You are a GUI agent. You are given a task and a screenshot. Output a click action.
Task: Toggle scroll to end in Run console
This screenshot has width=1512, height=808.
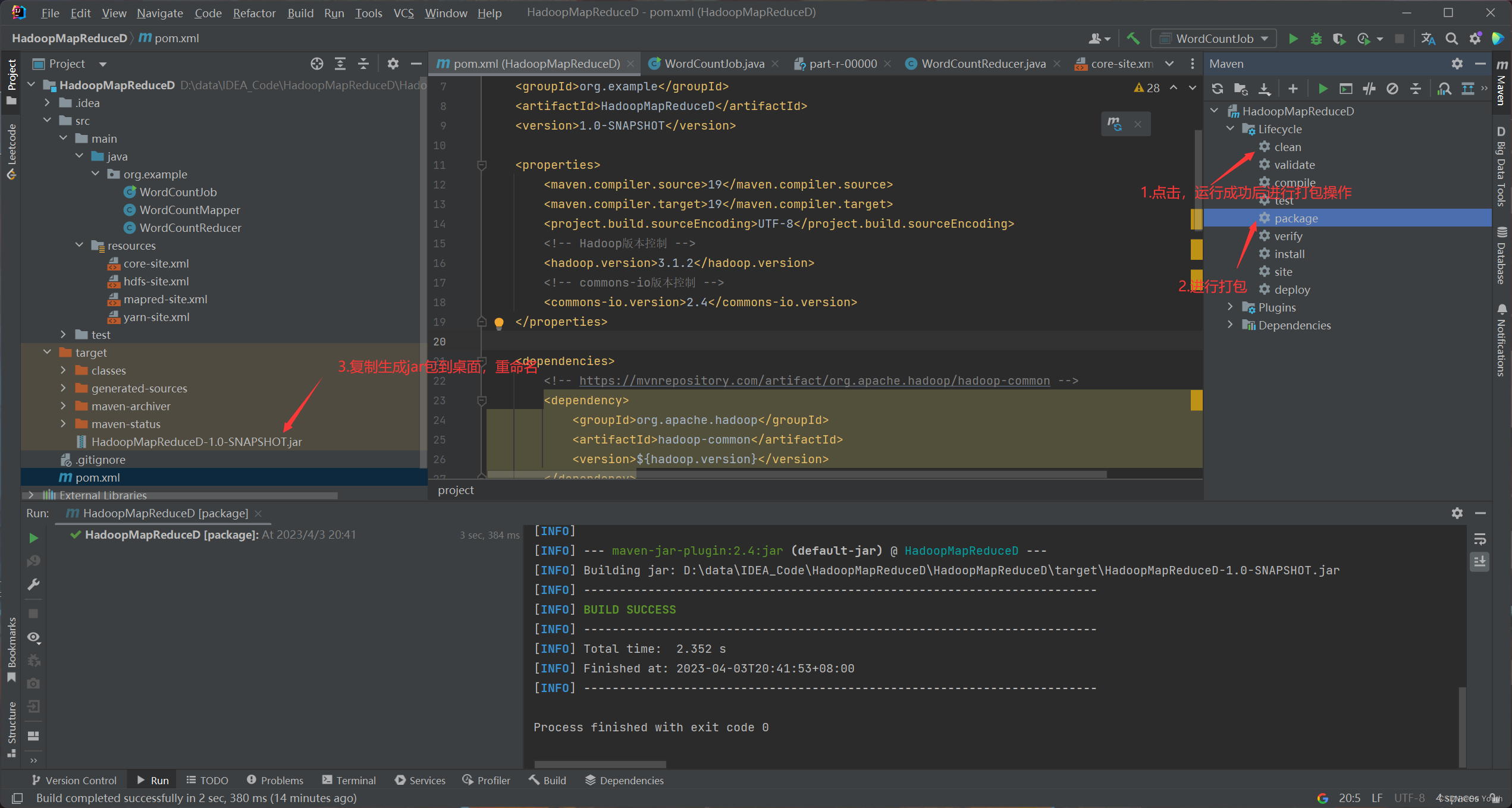pos(1480,562)
